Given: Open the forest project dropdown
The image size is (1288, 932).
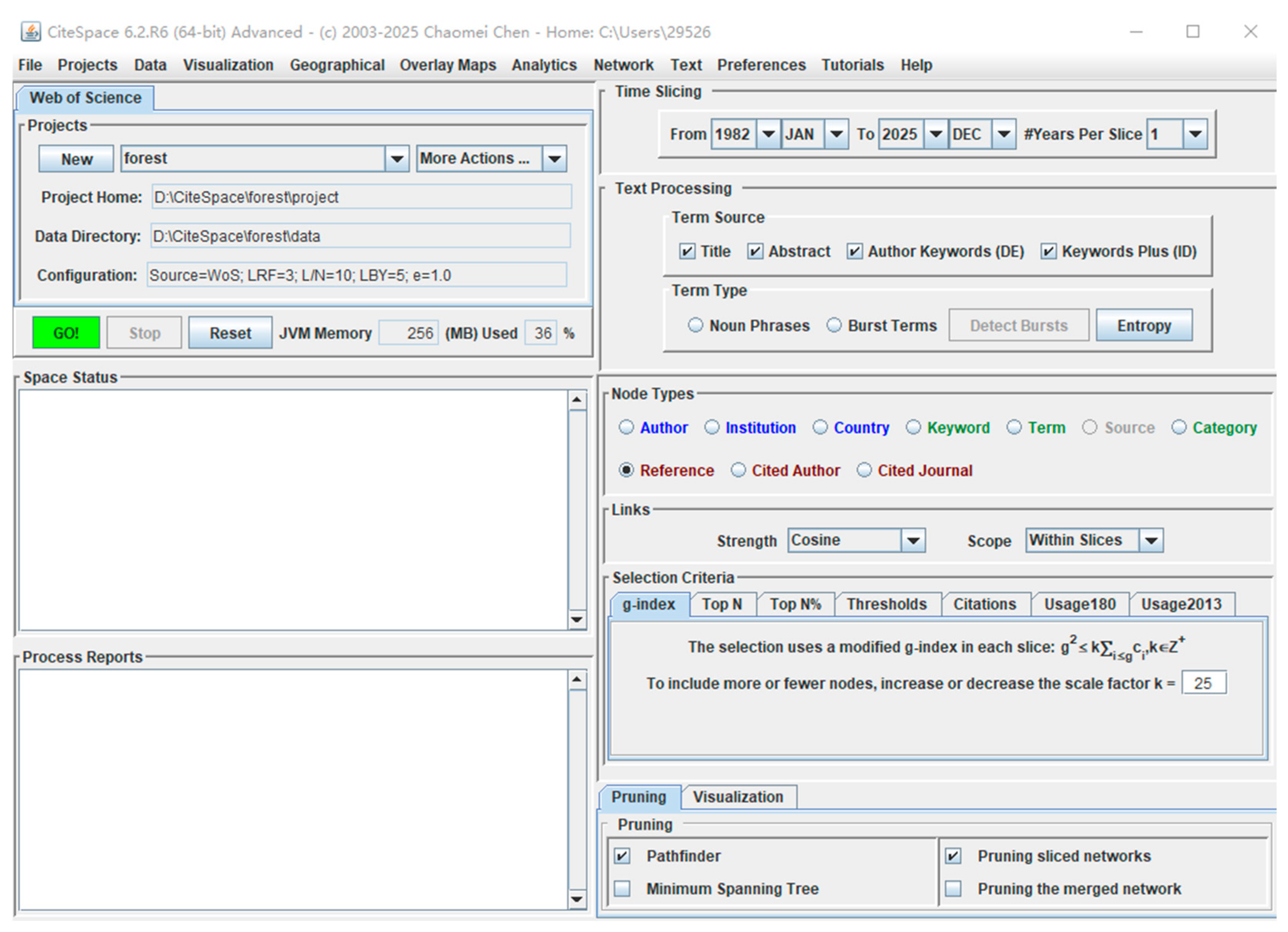Looking at the screenshot, I should [397, 159].
